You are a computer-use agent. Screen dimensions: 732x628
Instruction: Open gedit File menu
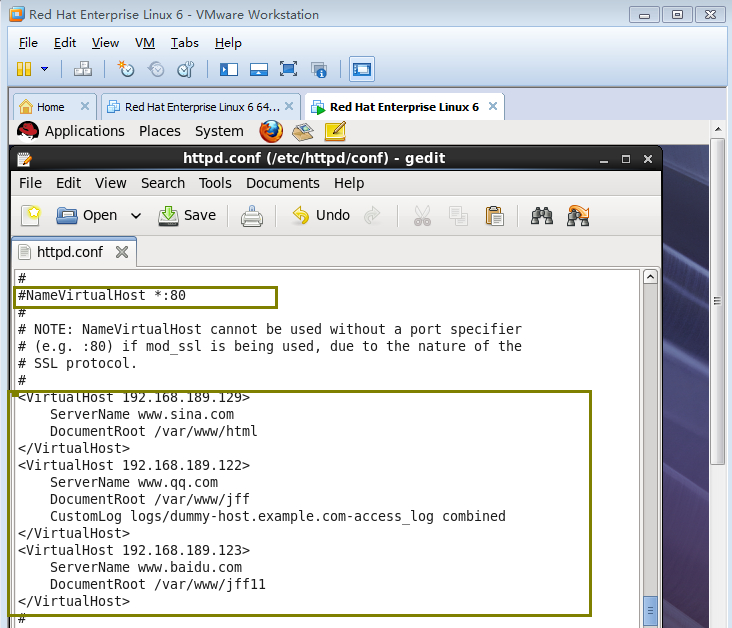coord(30,183)
